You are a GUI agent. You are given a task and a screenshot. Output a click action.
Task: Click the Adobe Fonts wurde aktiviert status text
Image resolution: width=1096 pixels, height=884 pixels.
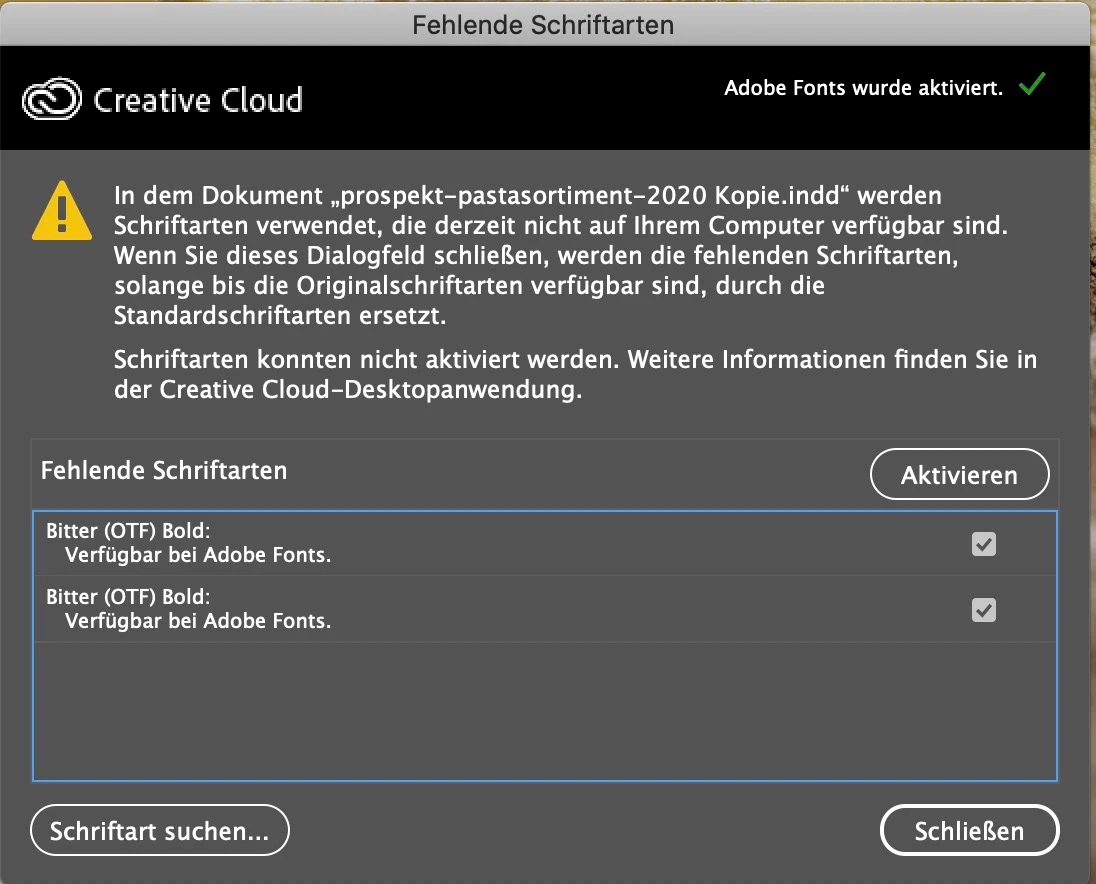pyautogui.click(x=863, y=88)
